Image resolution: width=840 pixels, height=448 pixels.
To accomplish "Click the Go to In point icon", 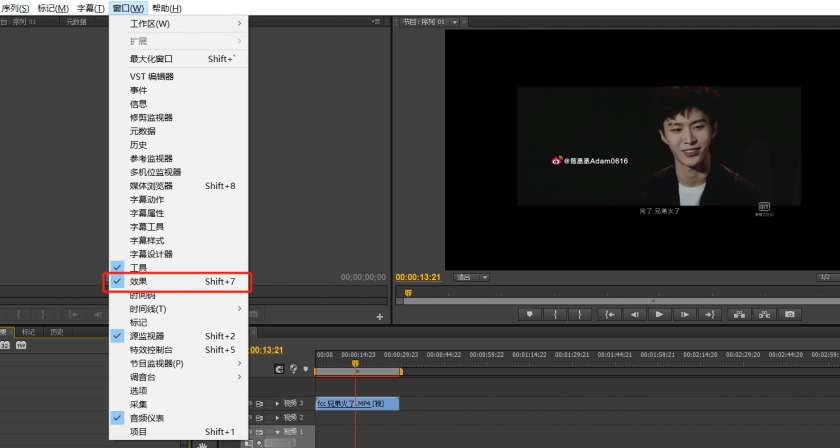I will pyautogui.click(x=609, y=314).
